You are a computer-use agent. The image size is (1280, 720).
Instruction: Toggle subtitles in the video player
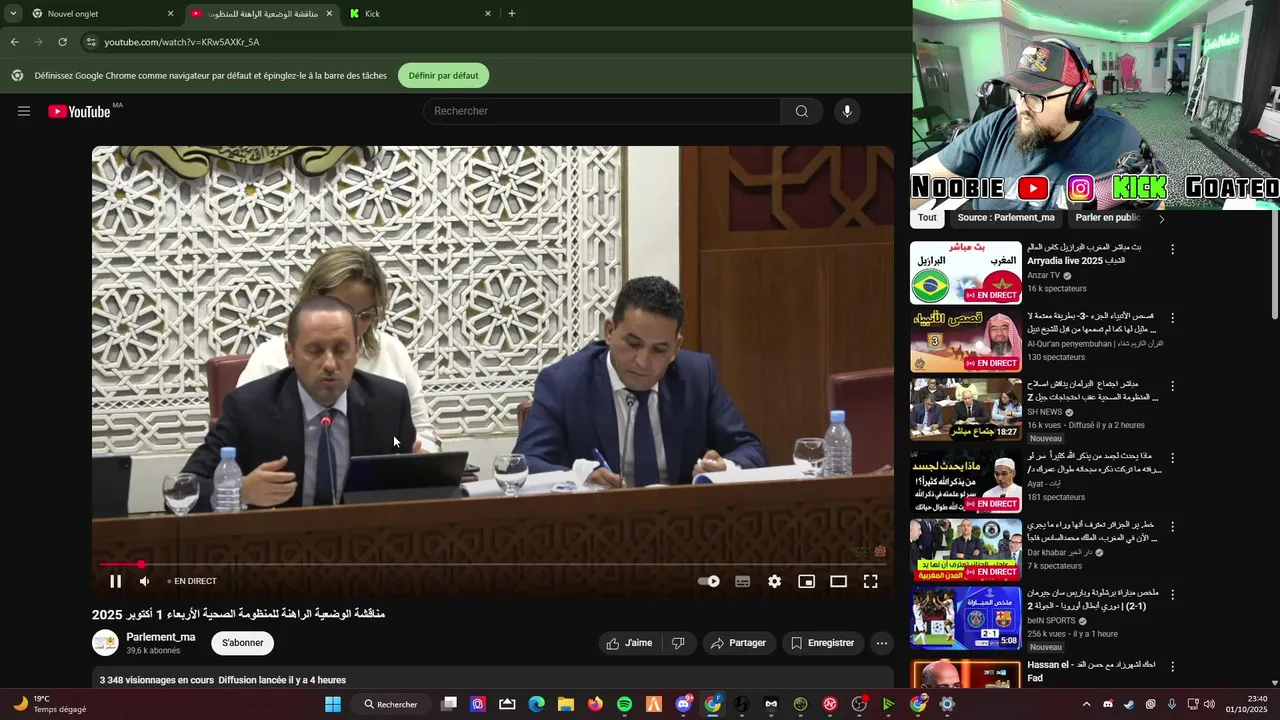pos(742,581)
